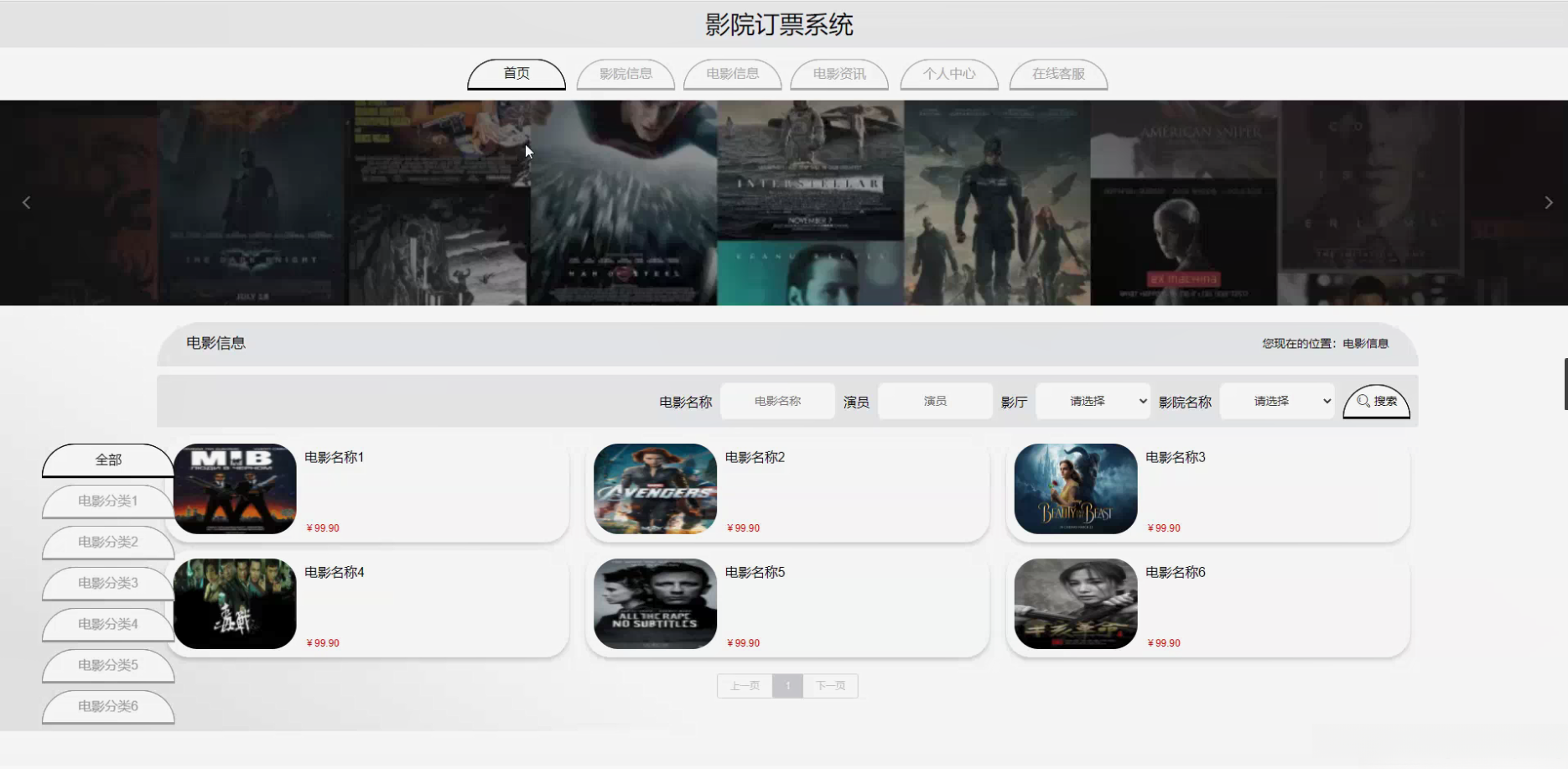Click the 影院订票系统 site title

(x=779, y=25)
